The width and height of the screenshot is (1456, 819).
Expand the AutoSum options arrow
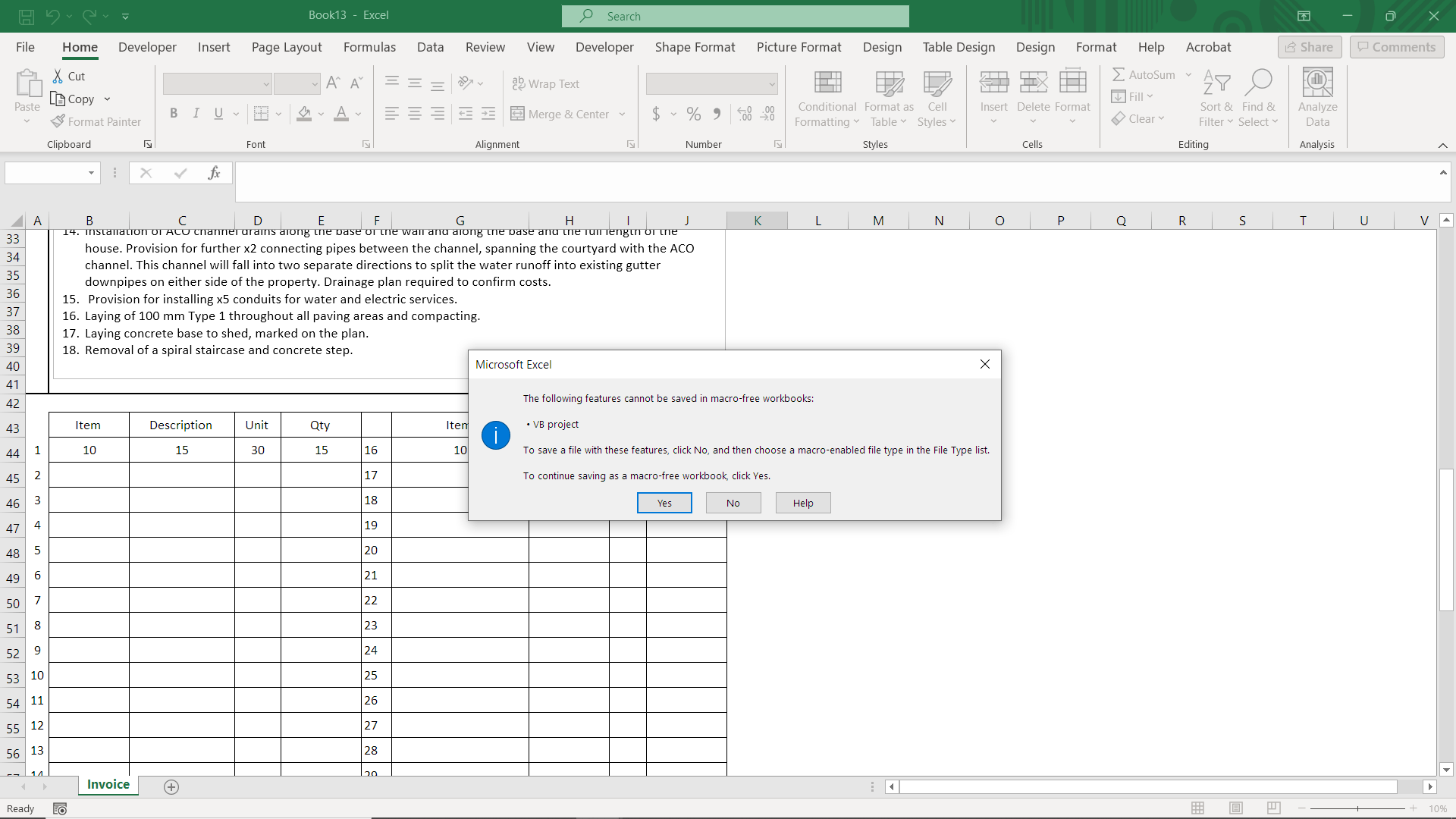1188,74
